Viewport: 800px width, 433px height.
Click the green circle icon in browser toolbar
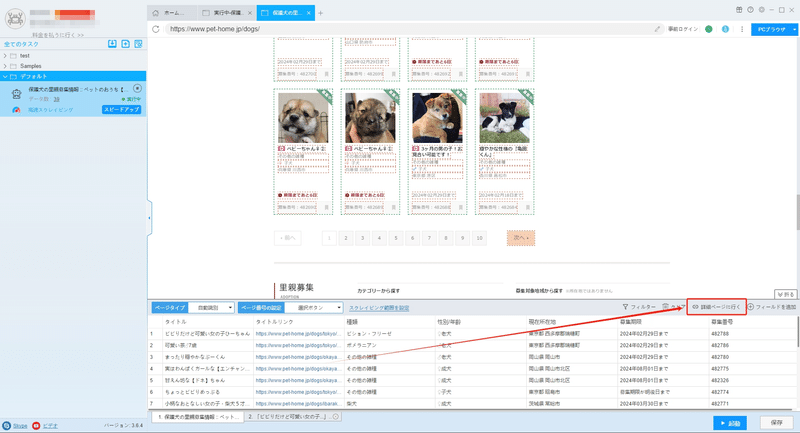(x=709, y=29)
